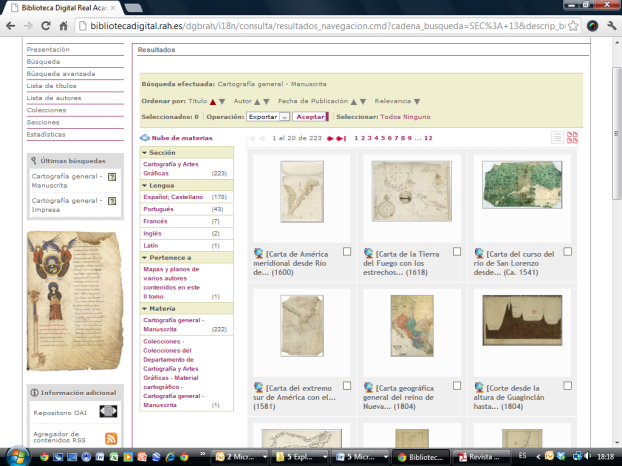Image resolution: width=622 pixels, height=466 pixels.
Task: Select checkbox for Carta de América meridional
Action: (x=347, y=252)
